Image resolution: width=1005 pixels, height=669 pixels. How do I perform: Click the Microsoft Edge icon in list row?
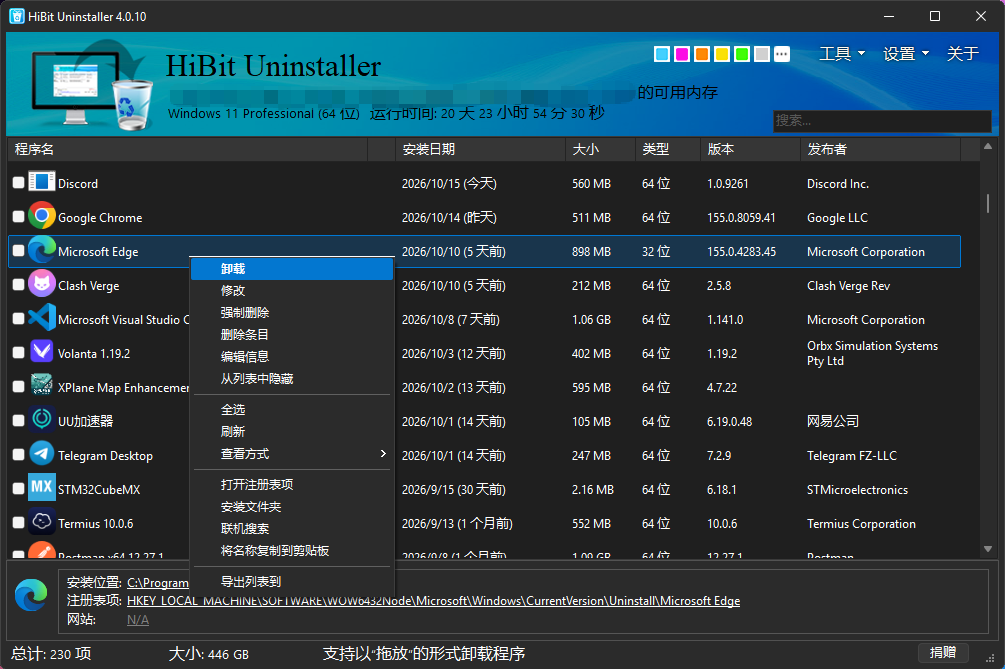42,250
